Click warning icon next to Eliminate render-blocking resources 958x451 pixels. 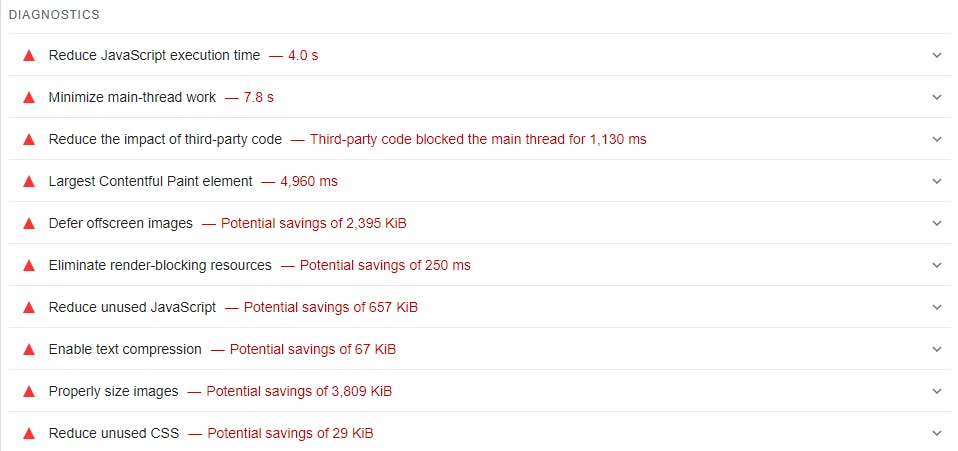(x=29, y=266)
